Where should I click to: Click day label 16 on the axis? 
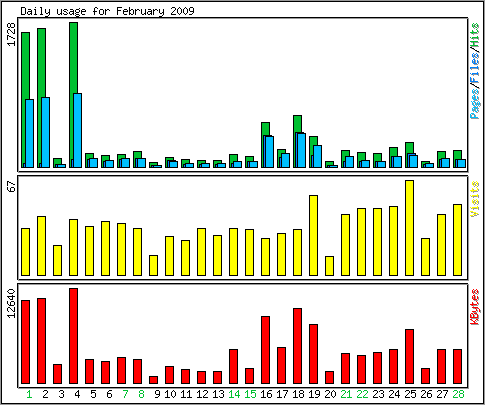[x=266, y=394]
